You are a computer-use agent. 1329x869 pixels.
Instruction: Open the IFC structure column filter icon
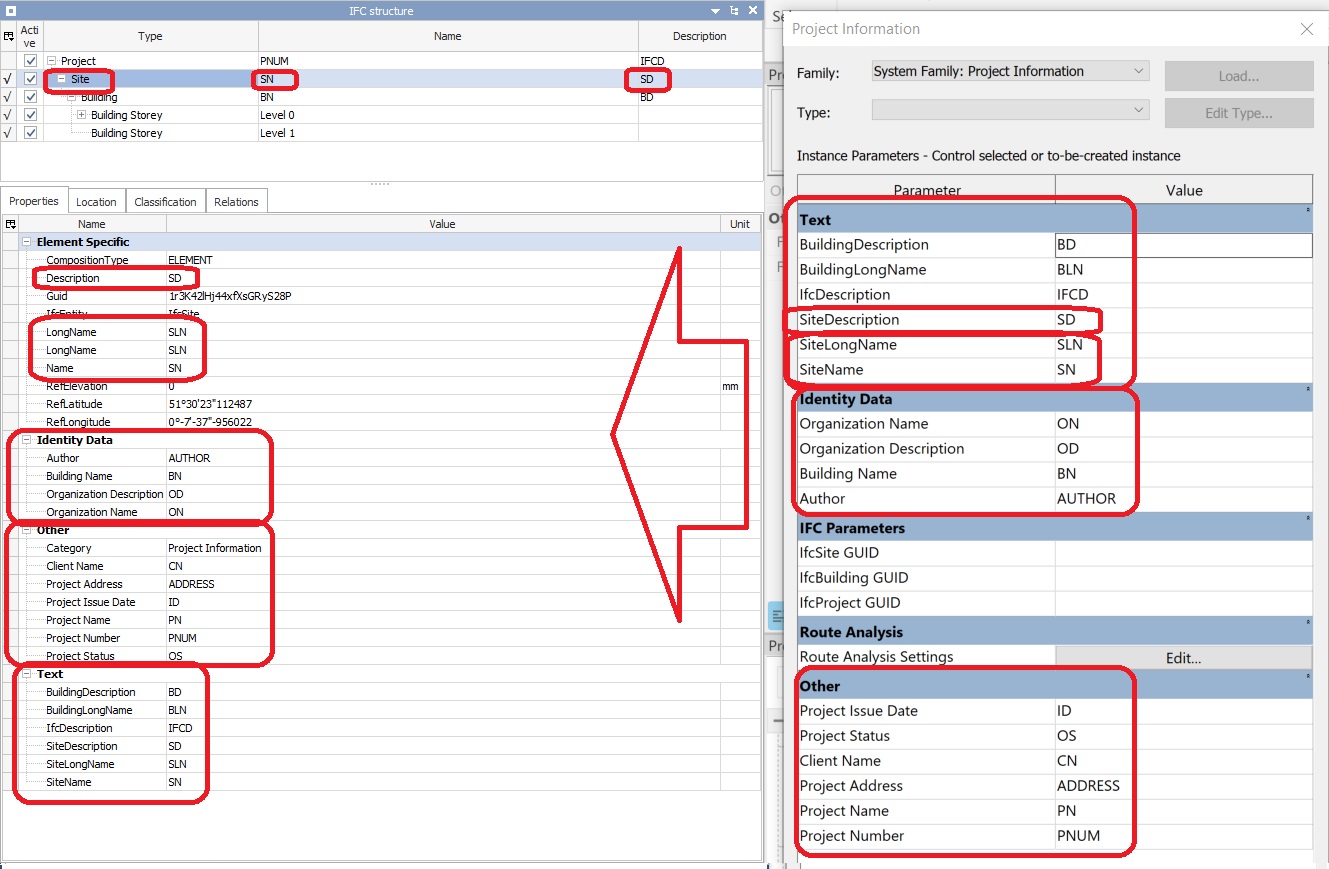pyautogui.click(x=8, y=37)
